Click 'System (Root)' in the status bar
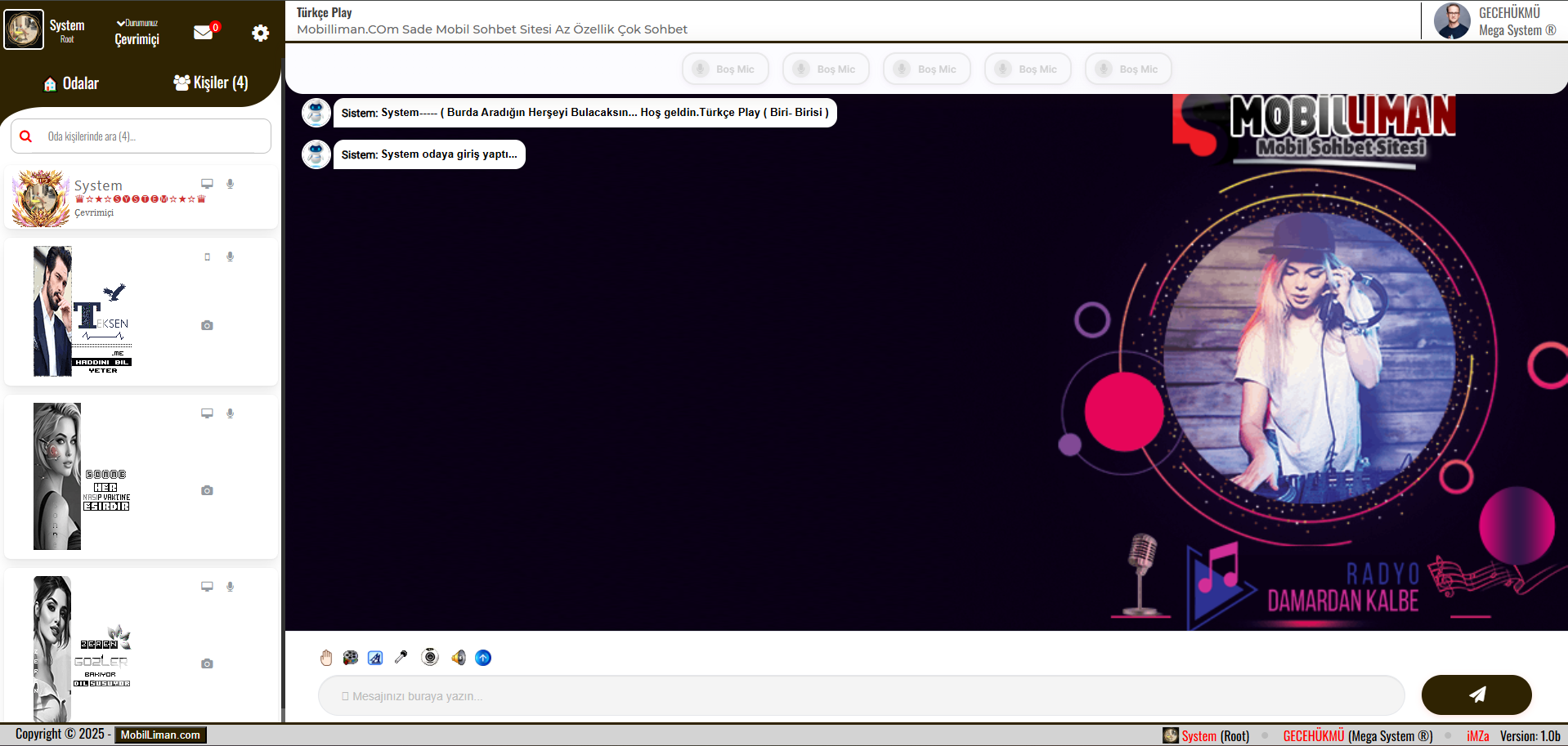1568x746 pixels. coord(1216,735)
